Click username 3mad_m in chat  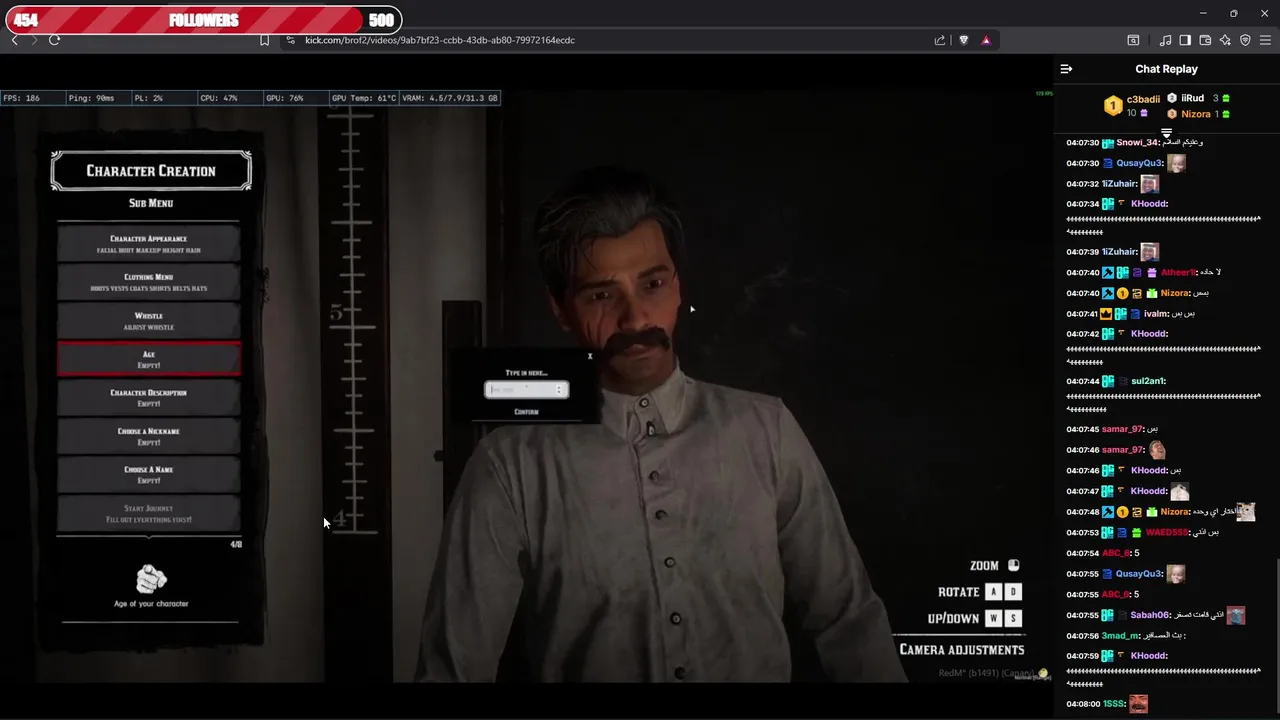pyautogui.click(x=1120, y=635)
